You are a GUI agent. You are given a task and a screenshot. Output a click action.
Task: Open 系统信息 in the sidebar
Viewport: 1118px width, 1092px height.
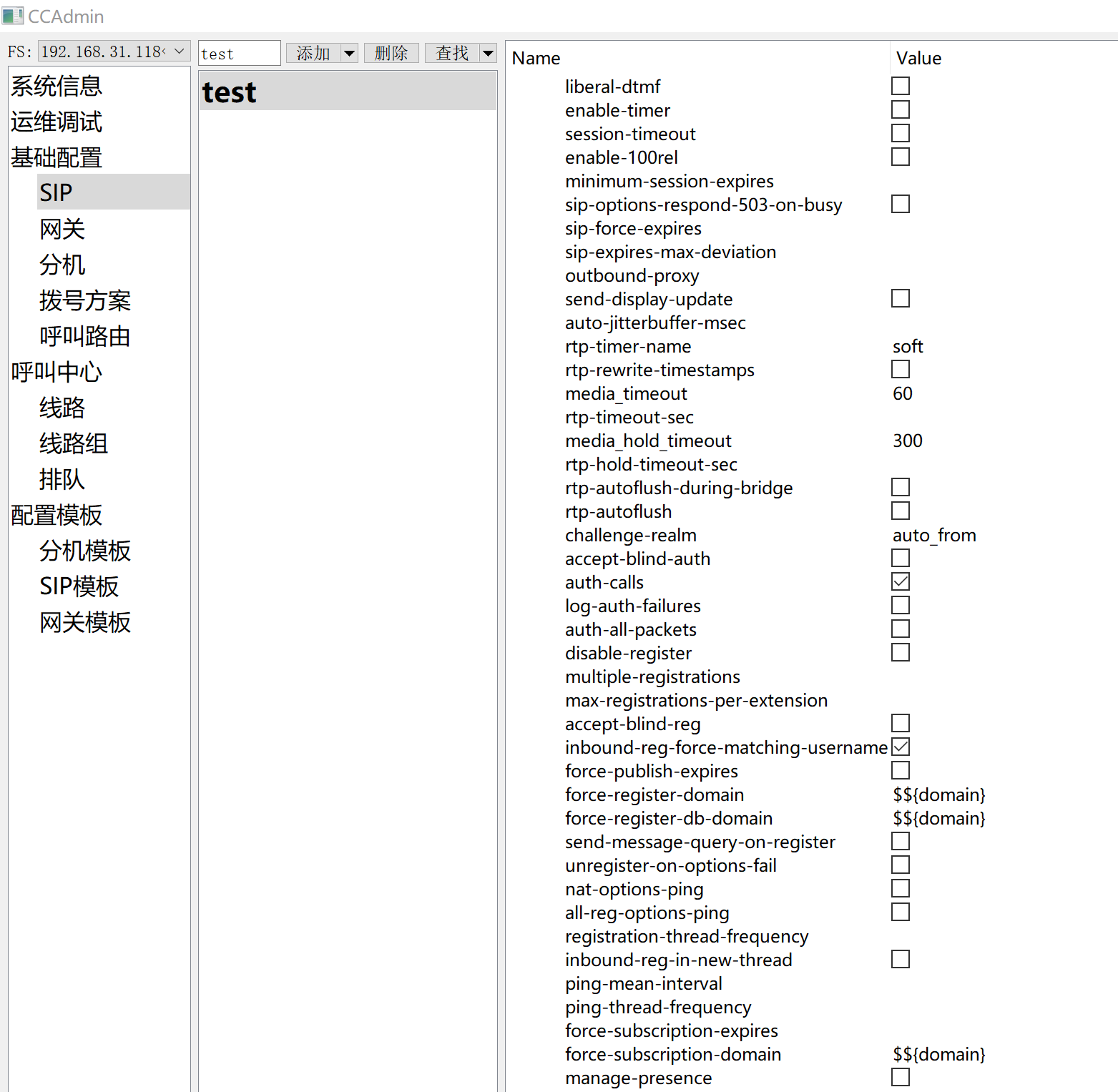click(57, 86)
